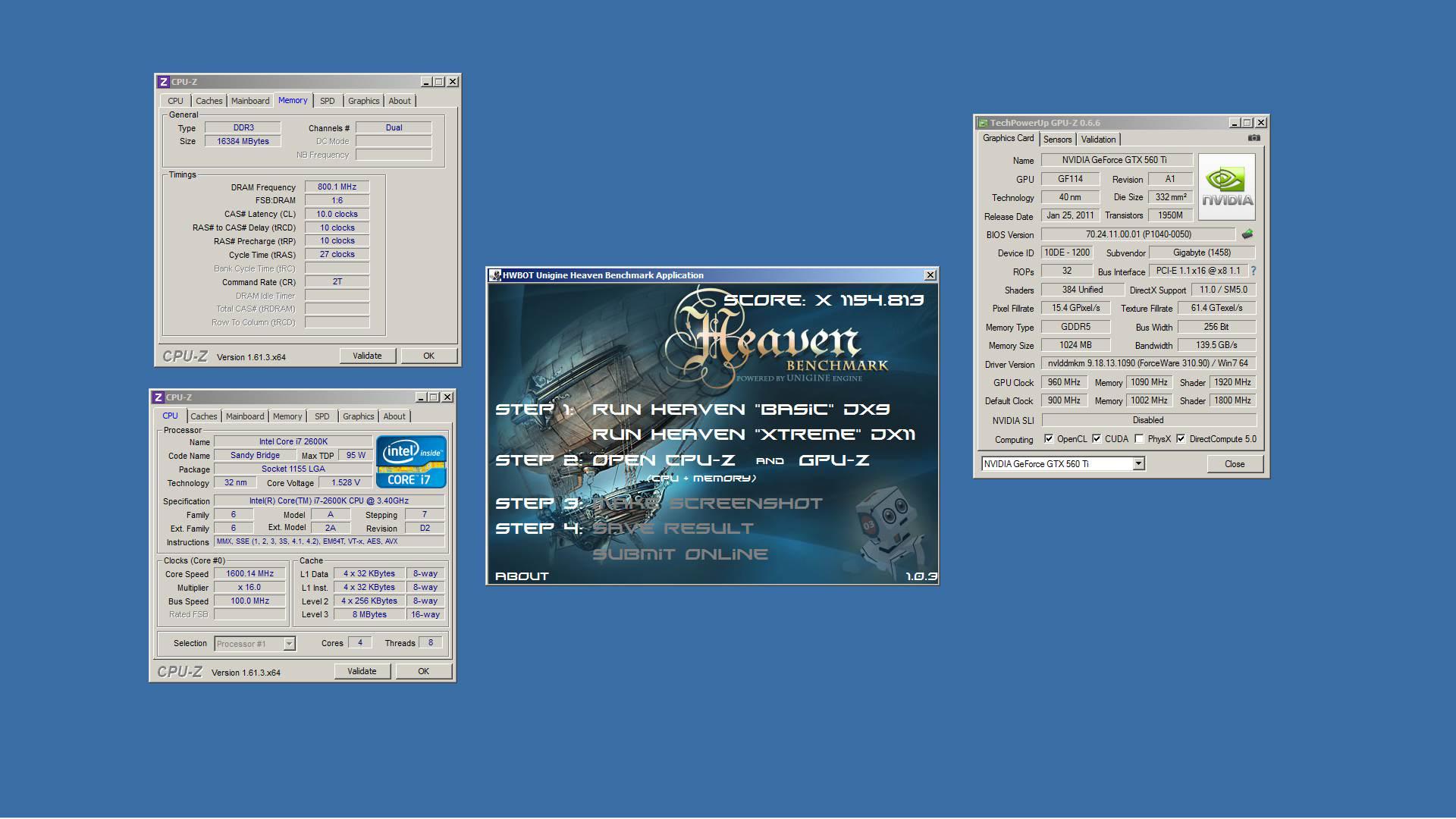Toggle the CUDA checkbox

tap(1097, 439)
